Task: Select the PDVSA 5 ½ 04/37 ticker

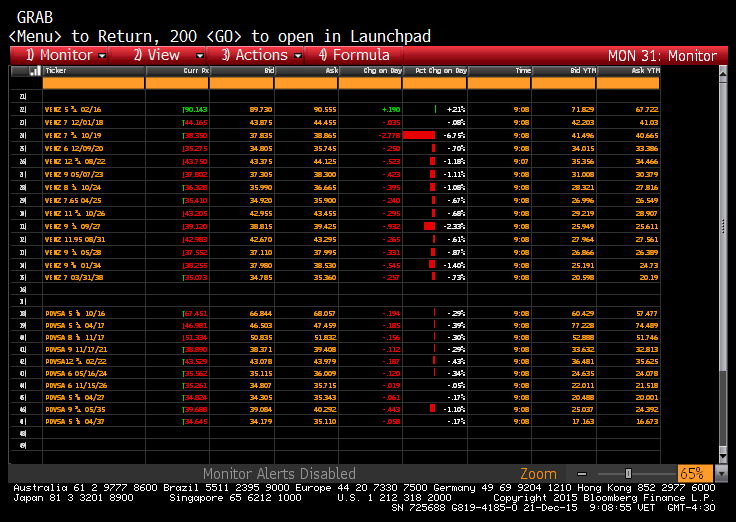Action: [x=75, y=422]
